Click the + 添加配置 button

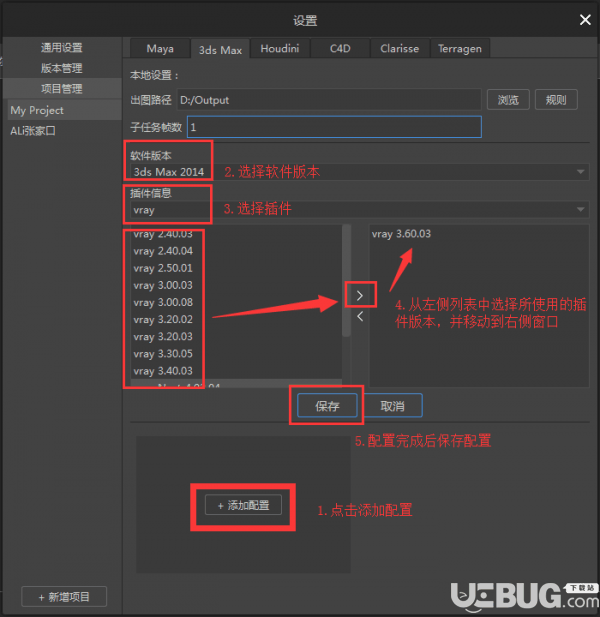coord(243,505)
